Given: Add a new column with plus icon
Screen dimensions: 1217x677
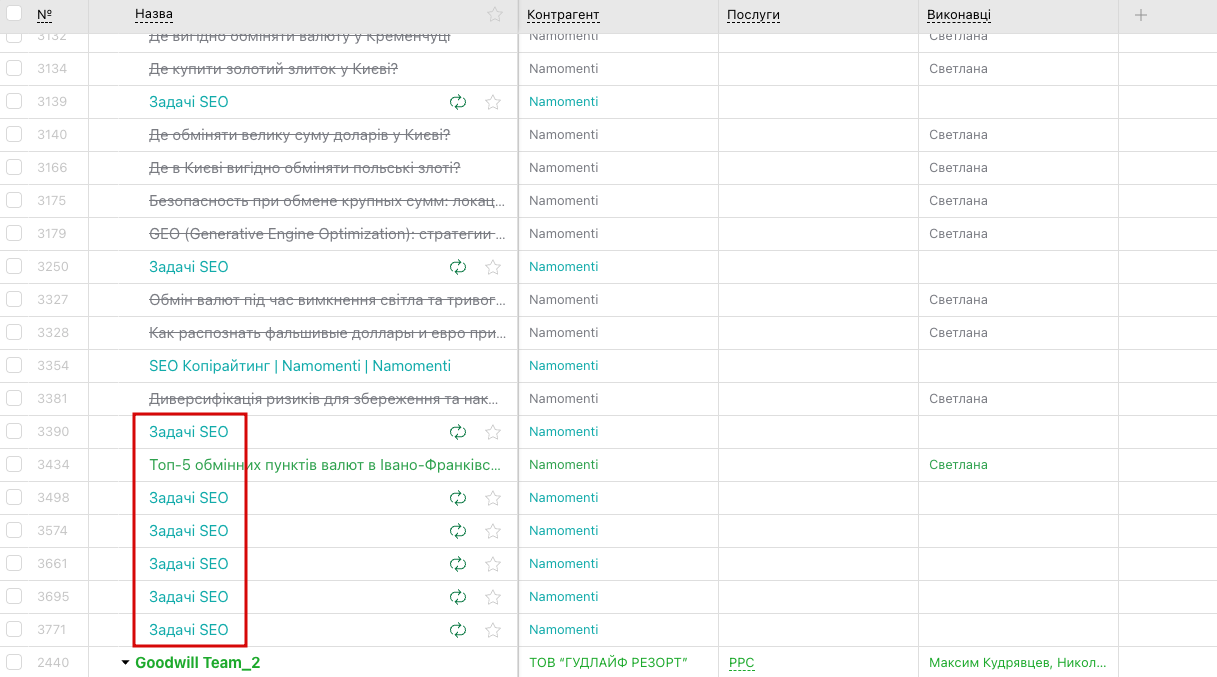Looking at the screenshot, I should tap(1141, 15).
